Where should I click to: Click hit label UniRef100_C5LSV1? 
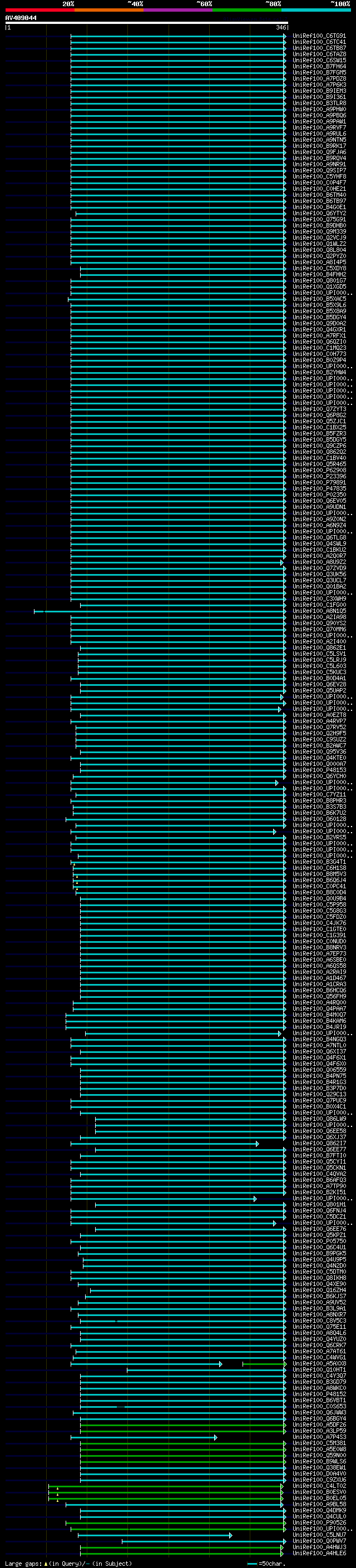pyautogui.click(x=319, y=654)
